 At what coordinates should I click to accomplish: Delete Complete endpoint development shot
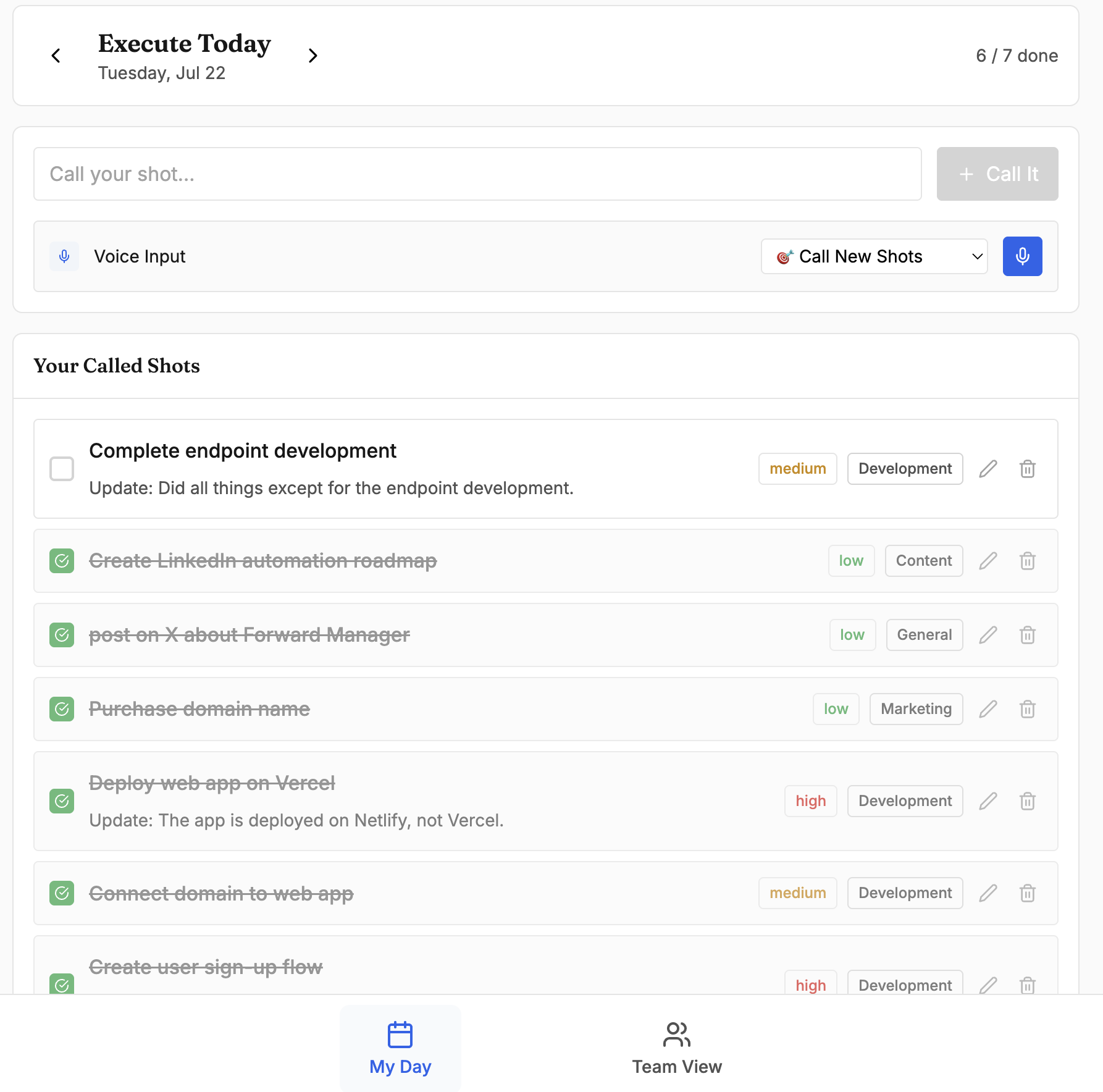pyautogui.click(x=1028, y=469)
